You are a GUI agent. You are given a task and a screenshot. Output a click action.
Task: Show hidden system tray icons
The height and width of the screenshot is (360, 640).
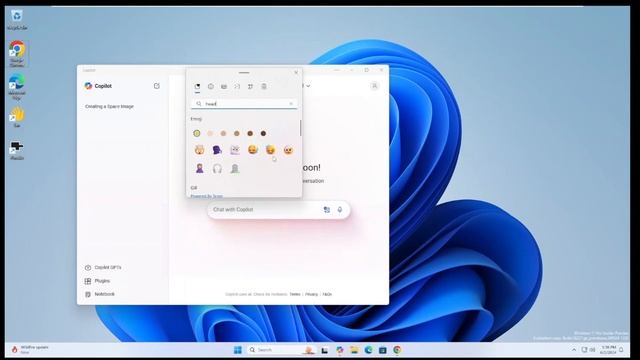[574, 350]
